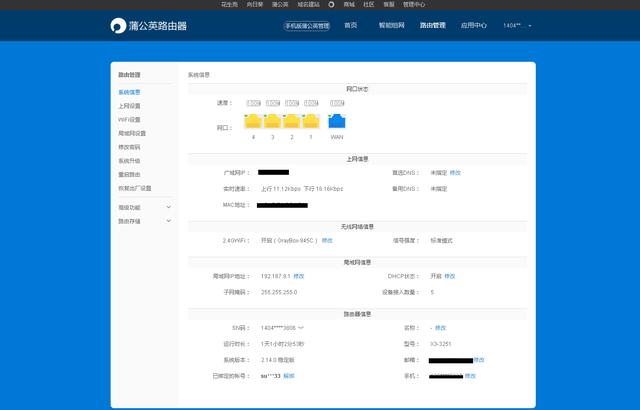Click the LAN port 3 icon
Image resolution: width=640 pixels, height=410 pixels.
[x=272, y=122]
